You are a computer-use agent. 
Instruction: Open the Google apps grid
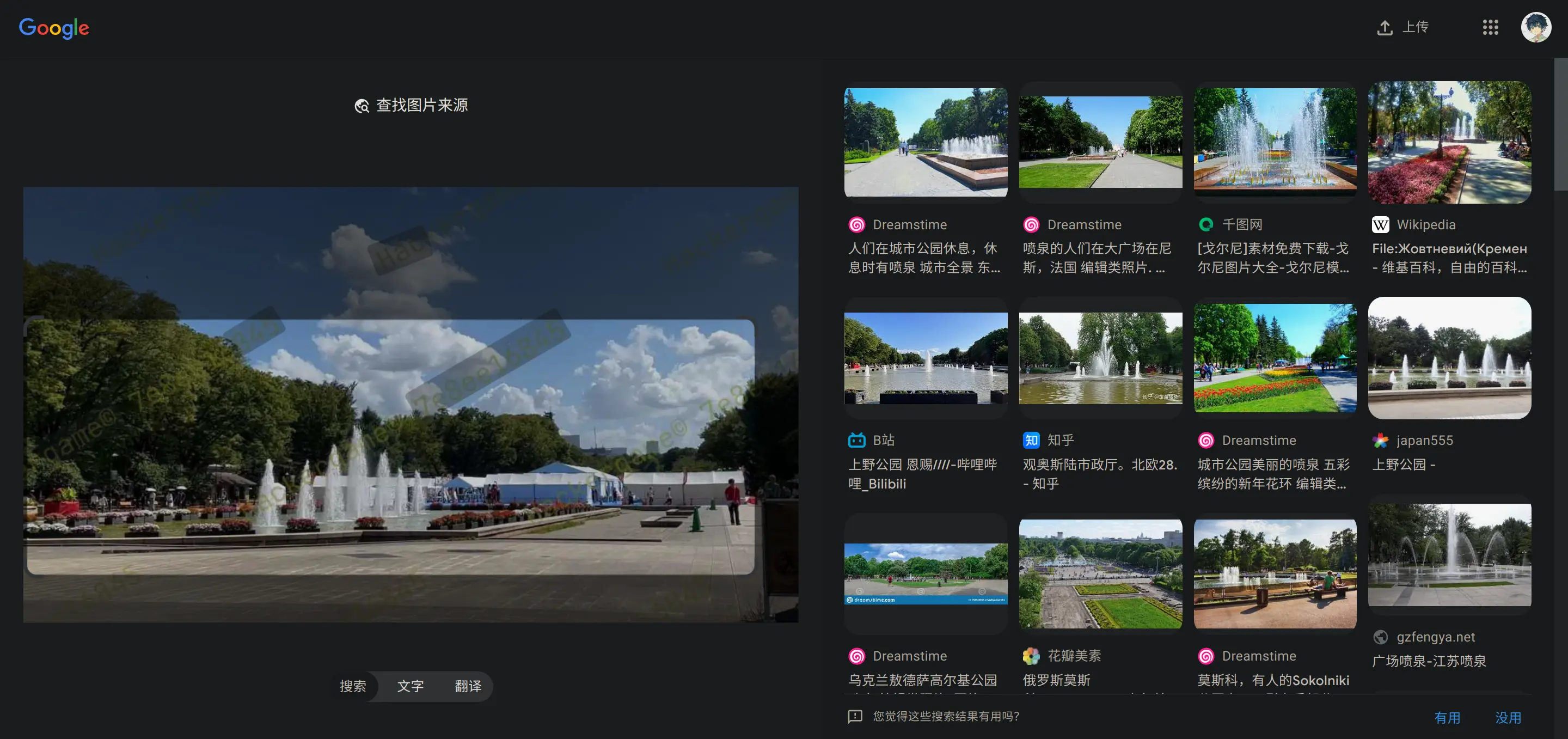tap(1490, 27)
